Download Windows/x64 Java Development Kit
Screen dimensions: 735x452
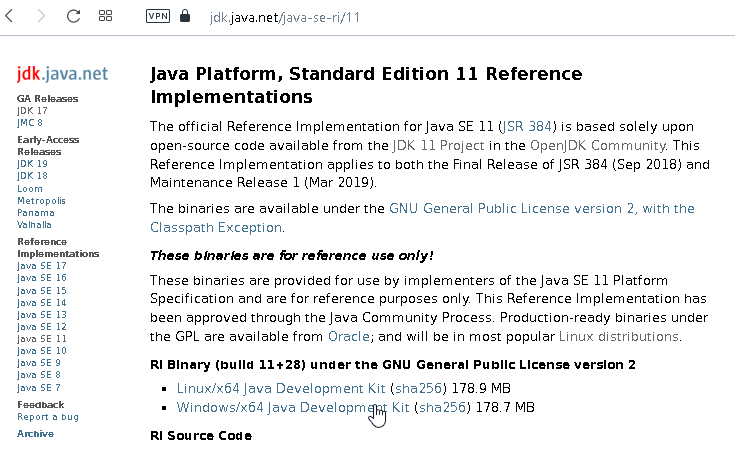[x=293, y=407]
